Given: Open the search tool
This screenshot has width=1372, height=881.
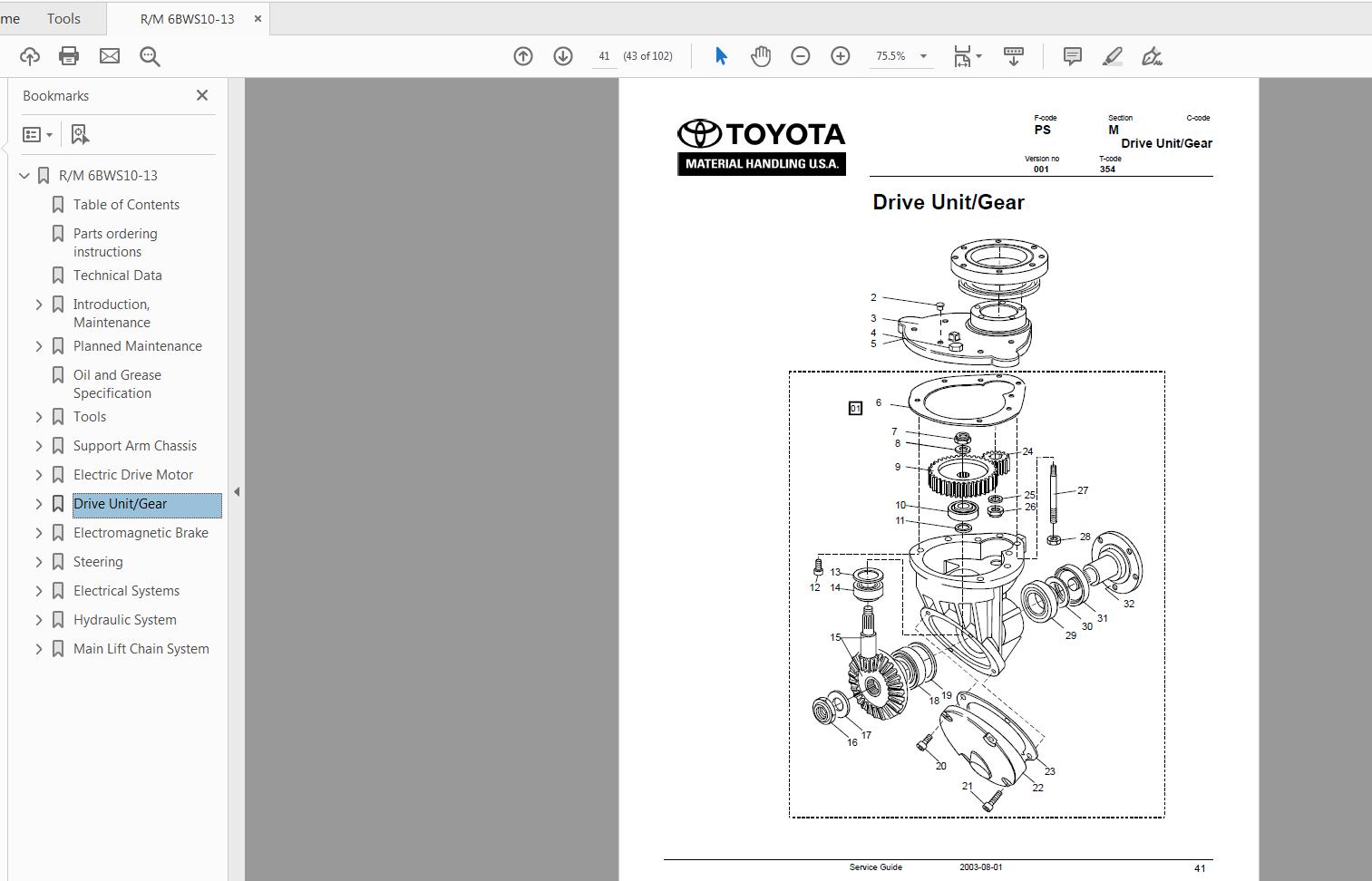Looking at the screenshot, I should pyautogui.click(x=150, y=56).
